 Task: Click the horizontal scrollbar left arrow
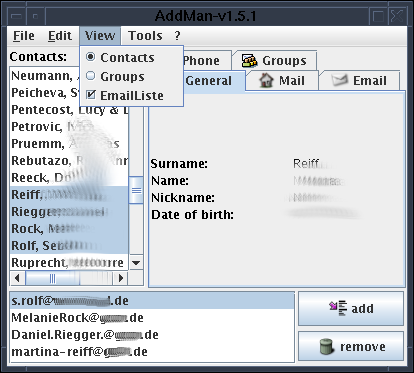[x=17, y=278]
